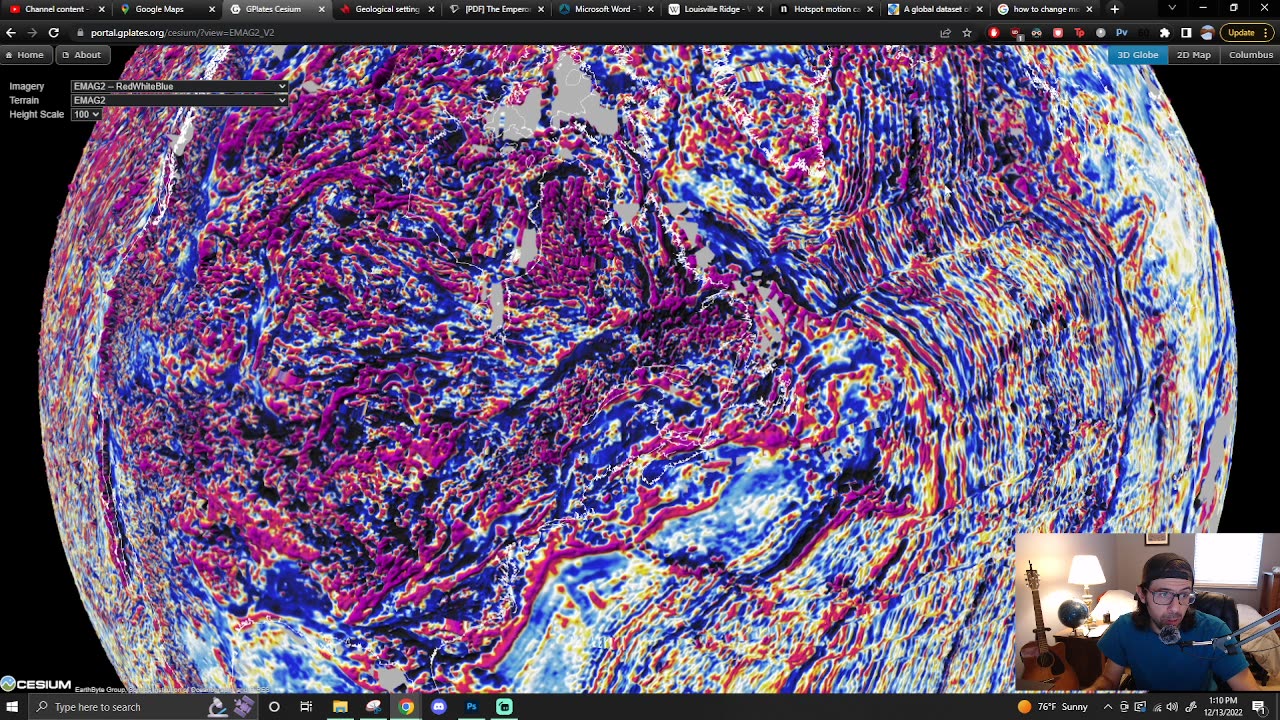Viewport: 1280px width, 720px height.
Task: Open the 76°F Sunny weather widget
Action: coord(1053,707)
